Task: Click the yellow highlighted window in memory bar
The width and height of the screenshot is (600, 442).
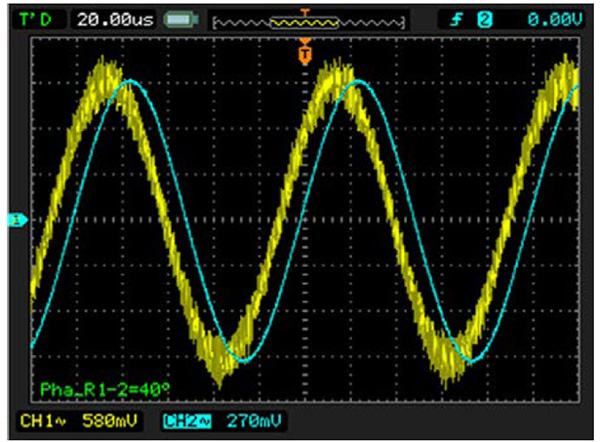Action: coord(306,19)
